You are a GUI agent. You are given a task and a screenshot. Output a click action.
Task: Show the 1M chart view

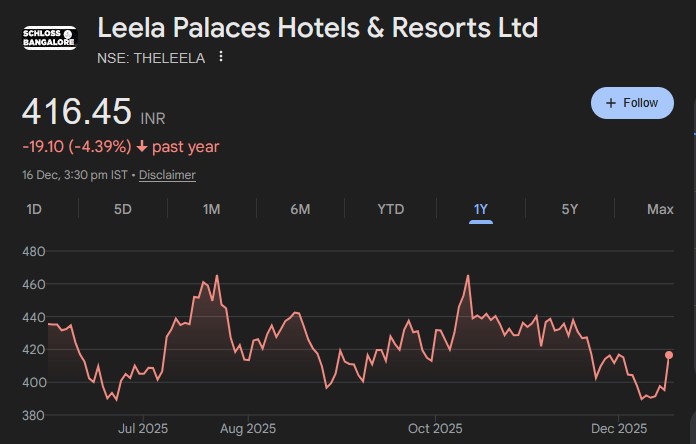coord(211,209)
